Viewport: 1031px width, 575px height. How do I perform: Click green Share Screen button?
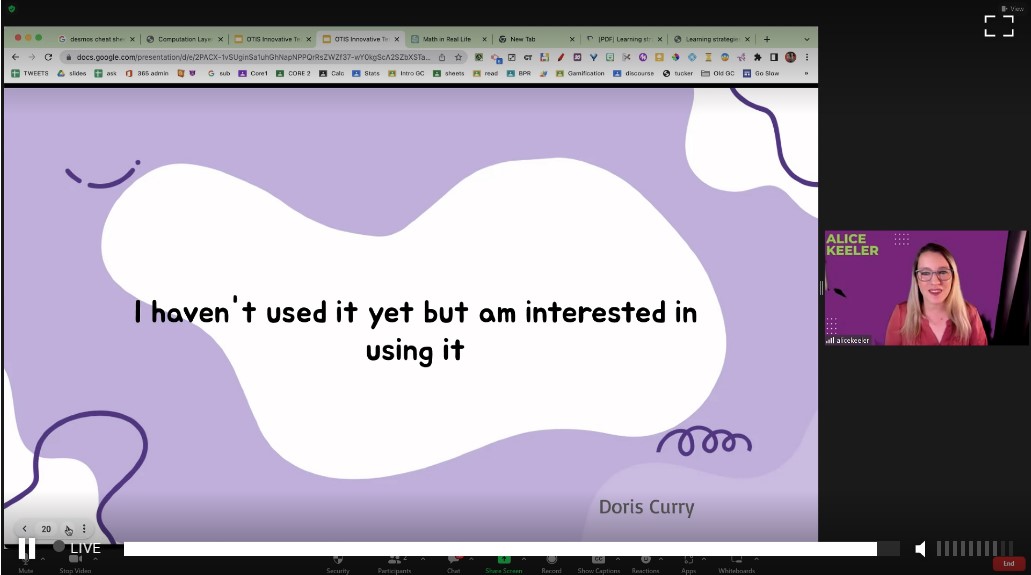(x=504, y=564)
